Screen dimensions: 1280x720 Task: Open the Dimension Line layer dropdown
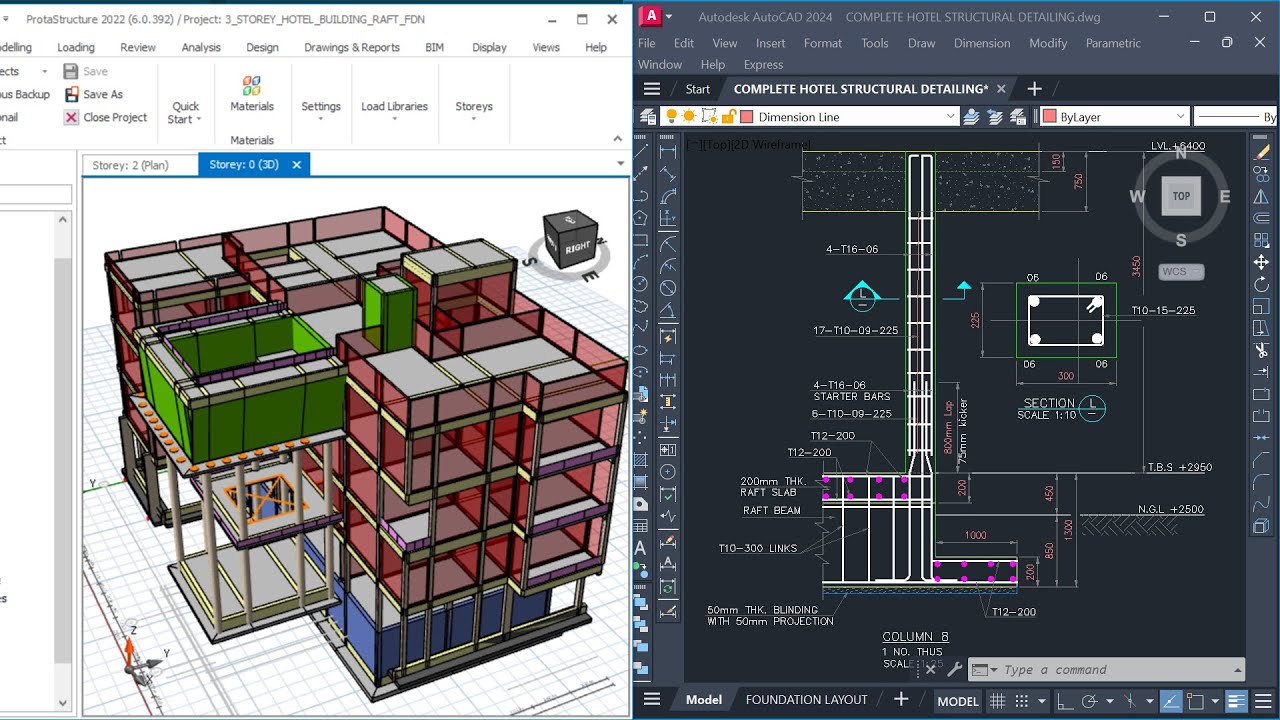click(950, 117)
